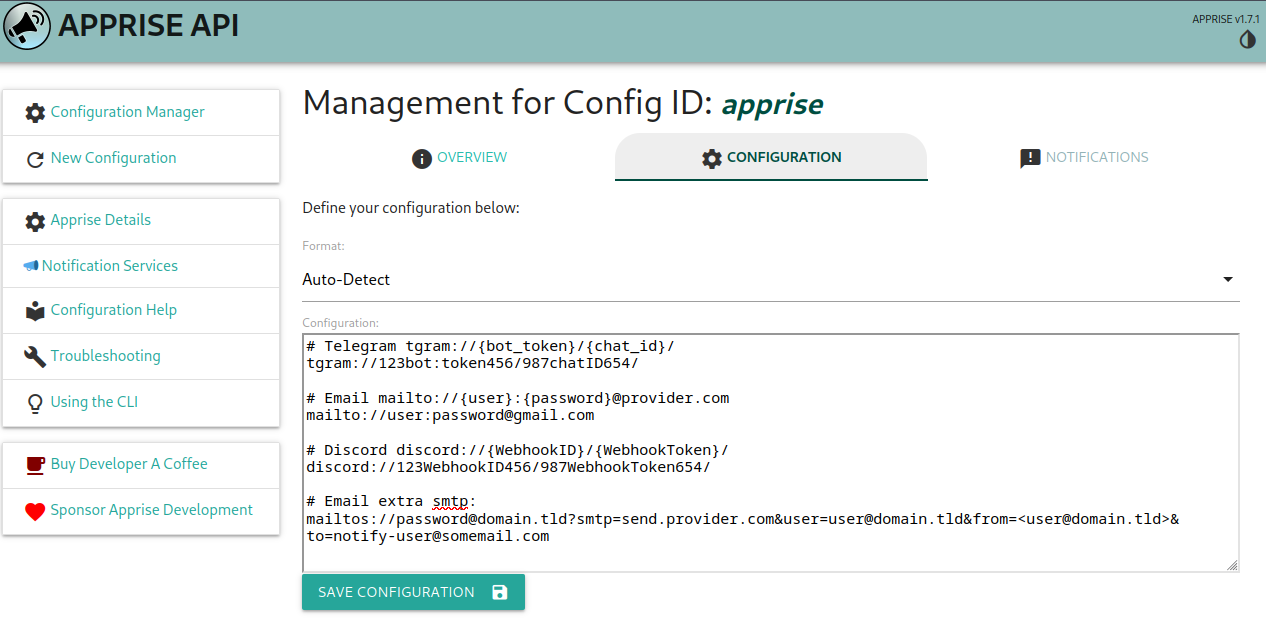Open the Troubleshooting link in sidebar
1266x620 pixels.
click(105, 356)
